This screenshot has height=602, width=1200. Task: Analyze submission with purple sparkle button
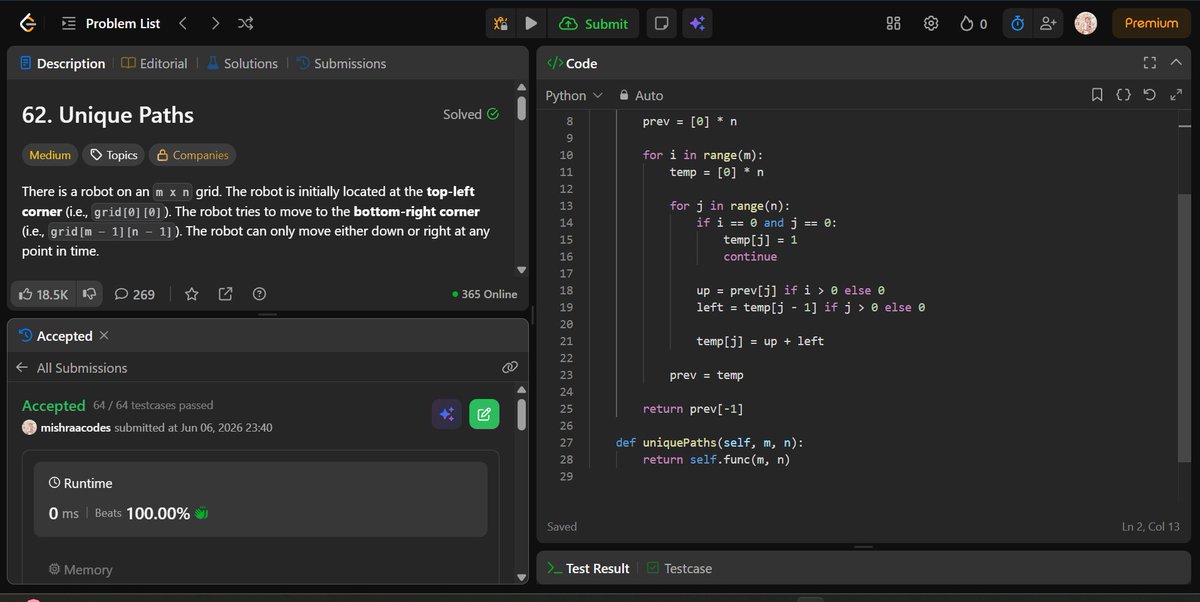point(447,414)
